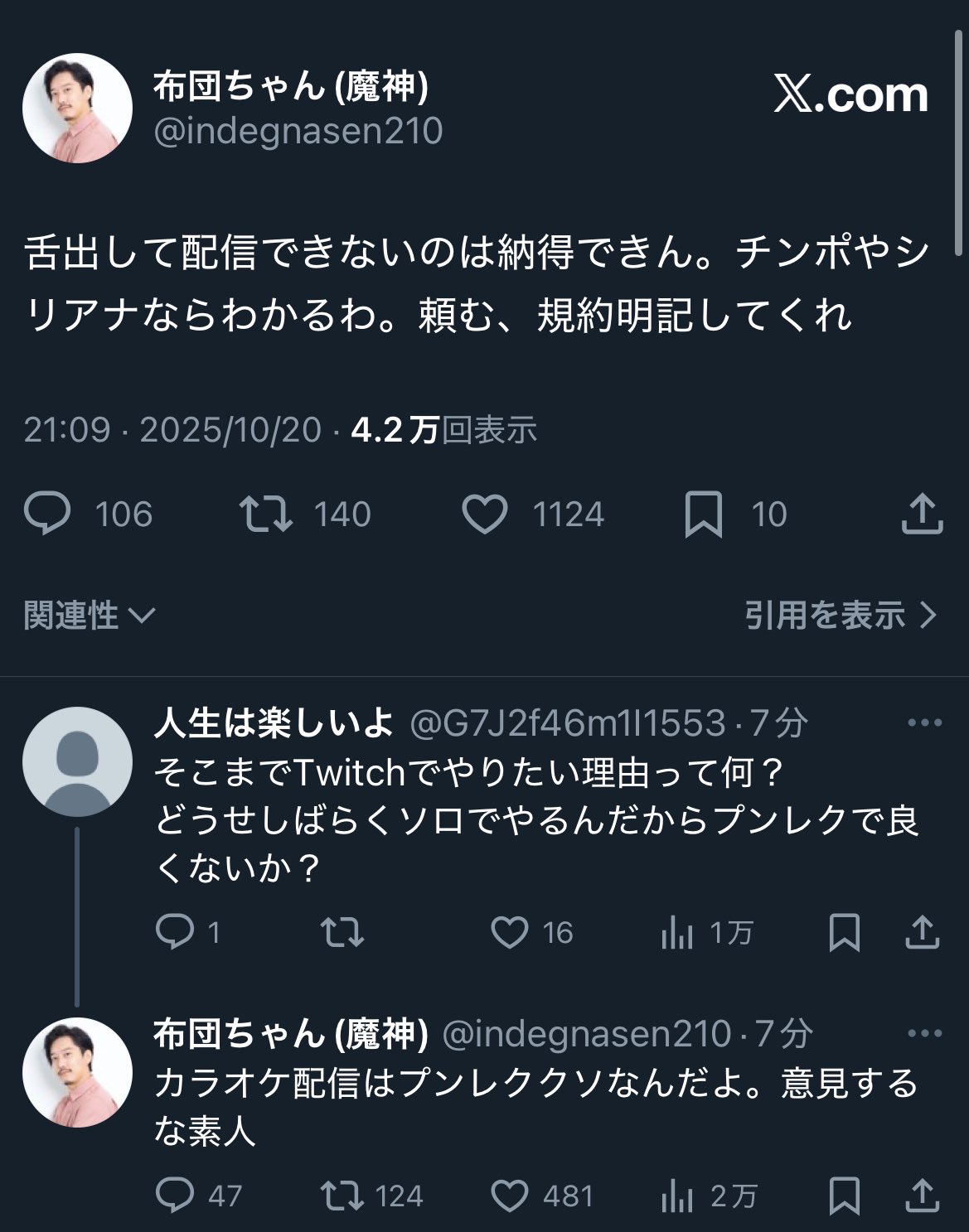This screenshot has width=969, height=1232.
Task: Share the main post via share icon
Action: click(x=922, y=514)
